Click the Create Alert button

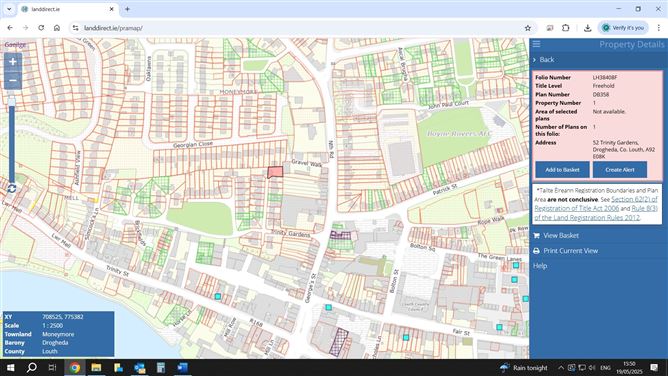620,169
